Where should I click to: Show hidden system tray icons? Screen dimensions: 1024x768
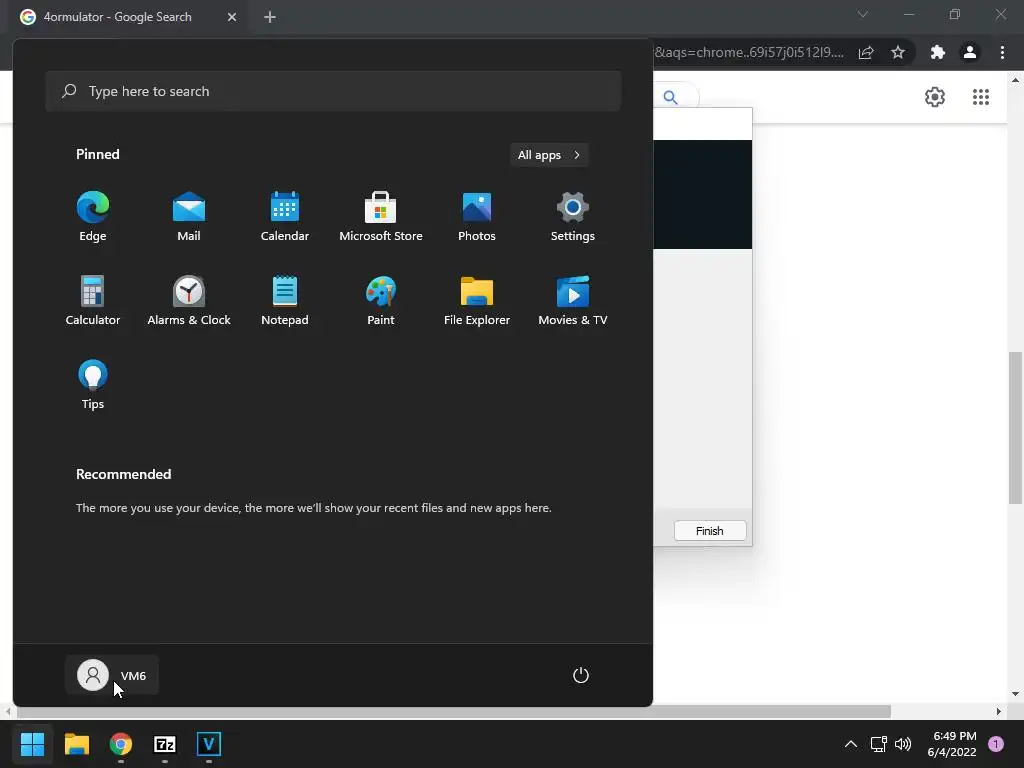[x=850, y=744]
